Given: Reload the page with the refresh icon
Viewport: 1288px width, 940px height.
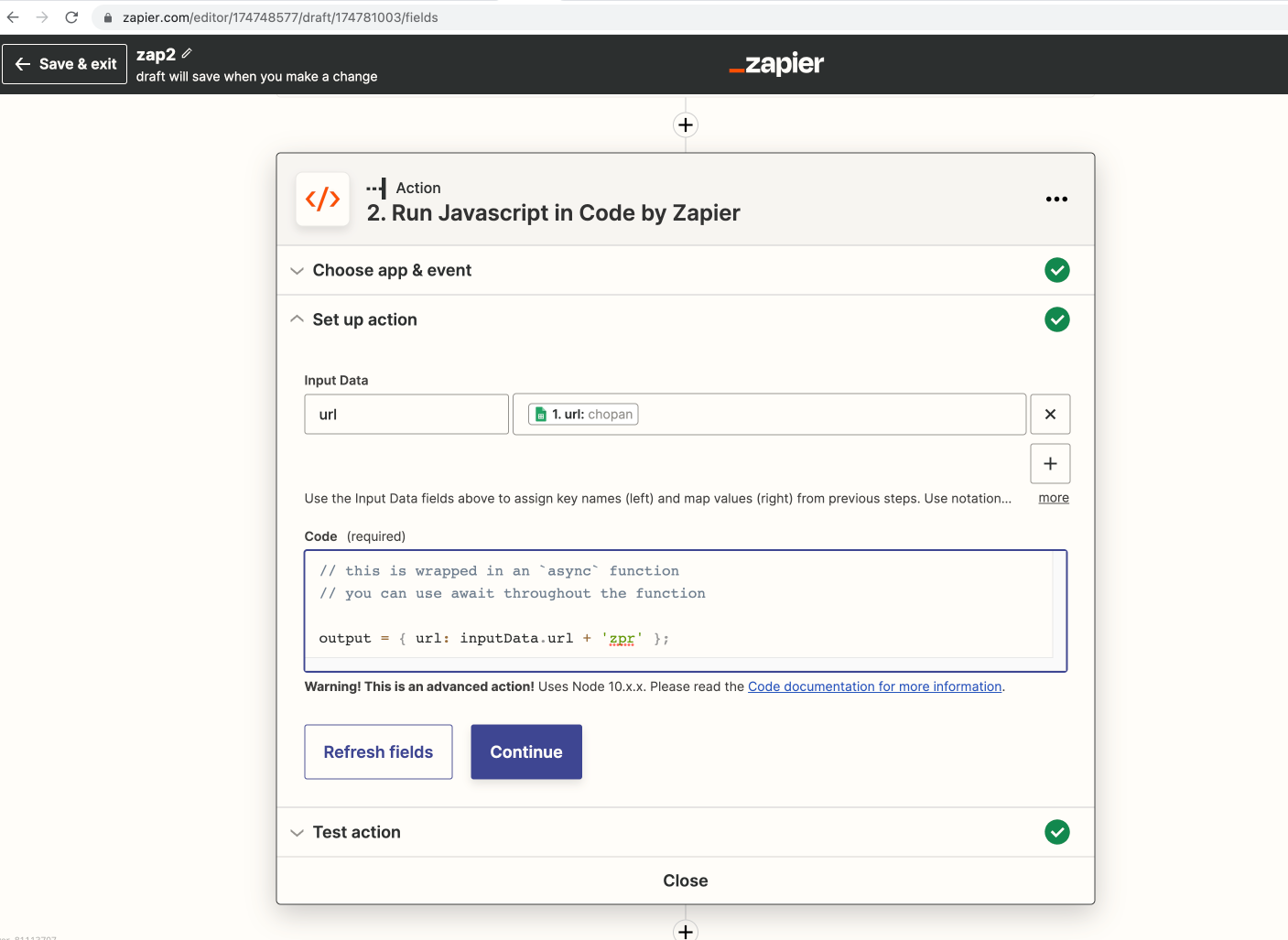Looking at the screenshot, I should (71, 17).
